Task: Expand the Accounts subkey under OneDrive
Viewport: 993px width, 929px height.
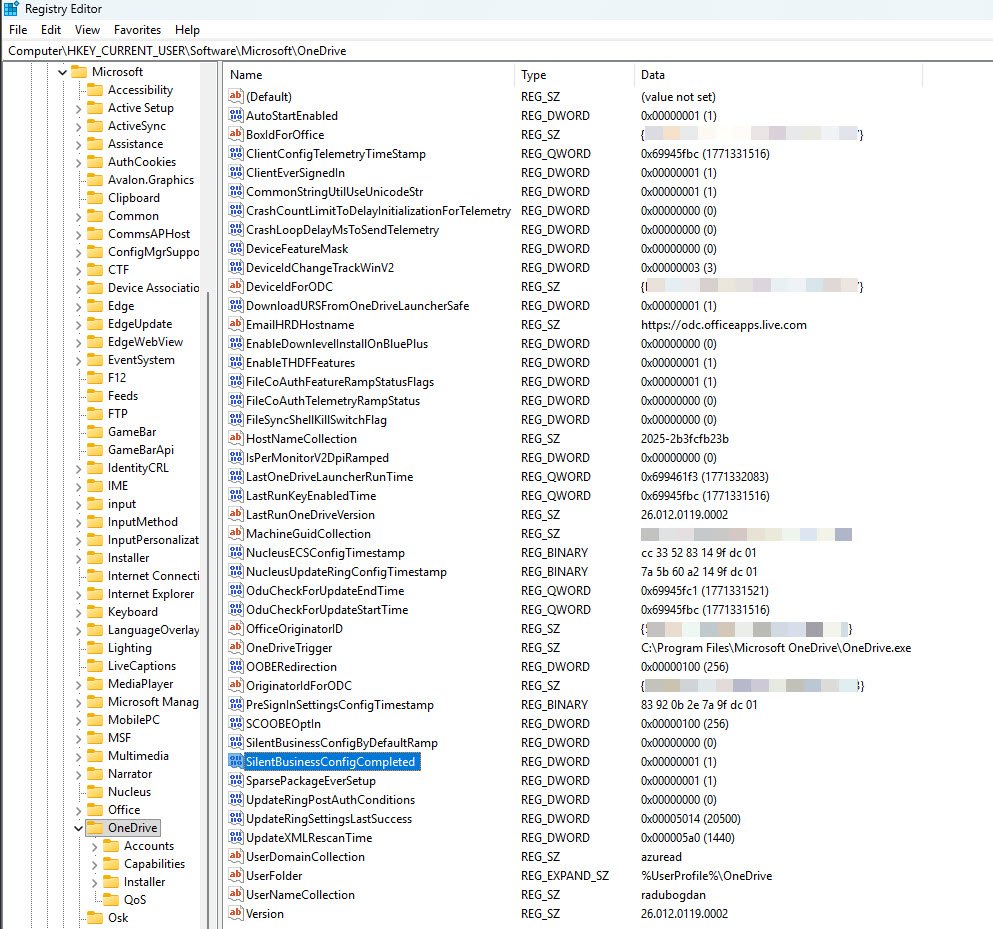Action: [x=95, y=846]
